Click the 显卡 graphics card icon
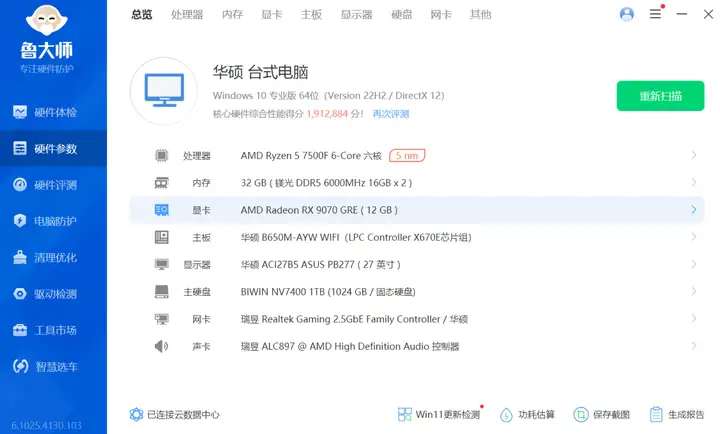The image size is (720, 434). 161,210
